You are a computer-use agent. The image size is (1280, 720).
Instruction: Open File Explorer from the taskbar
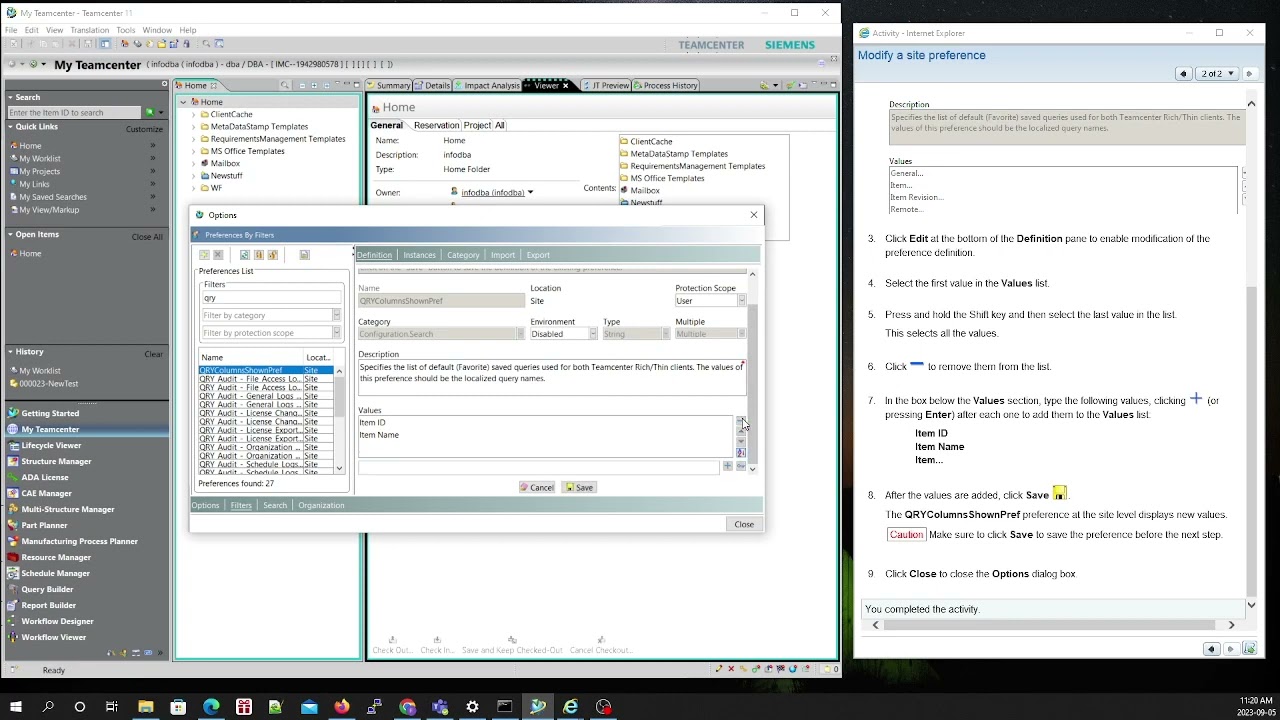145,707
